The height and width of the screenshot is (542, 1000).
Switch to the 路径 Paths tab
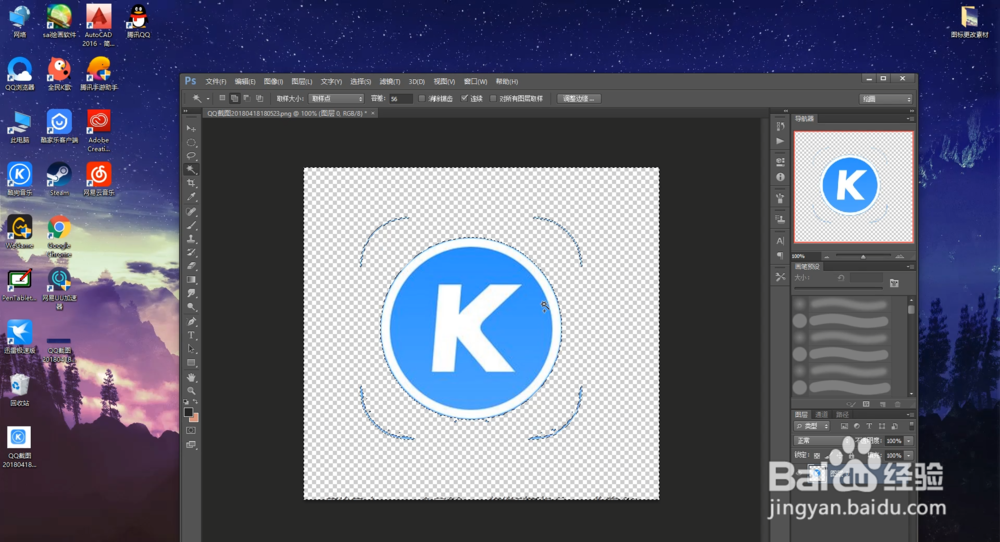(x=842, y=414)
